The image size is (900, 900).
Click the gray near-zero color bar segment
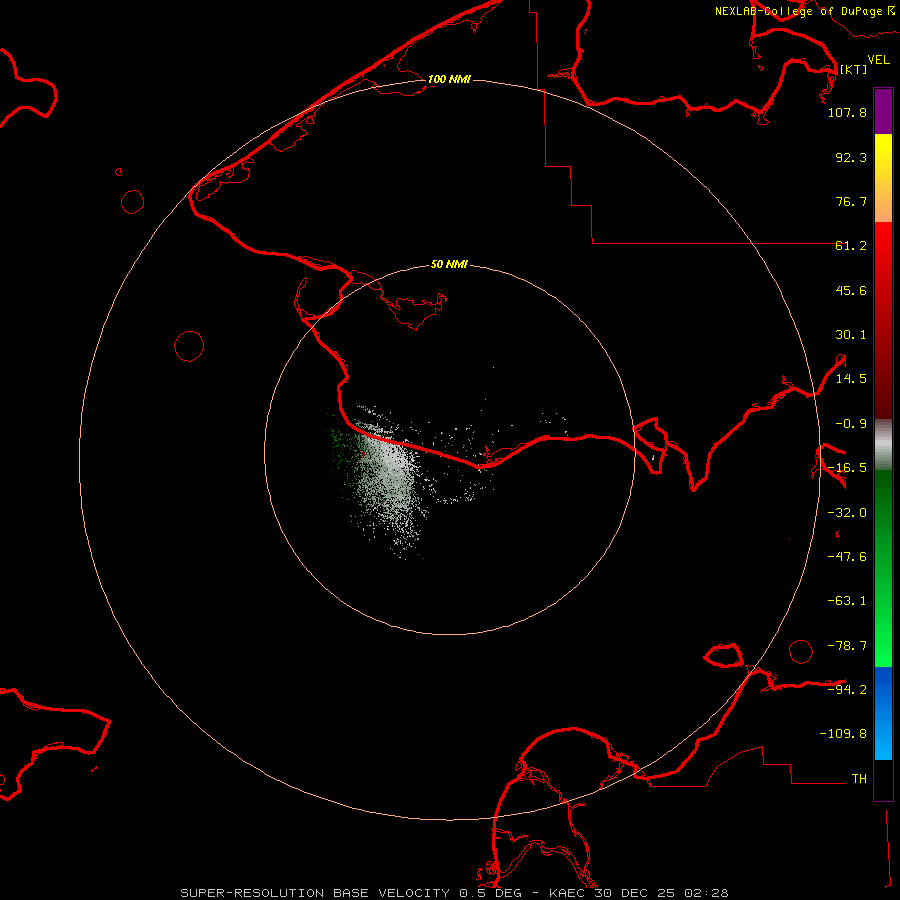(x=883, y=445)
